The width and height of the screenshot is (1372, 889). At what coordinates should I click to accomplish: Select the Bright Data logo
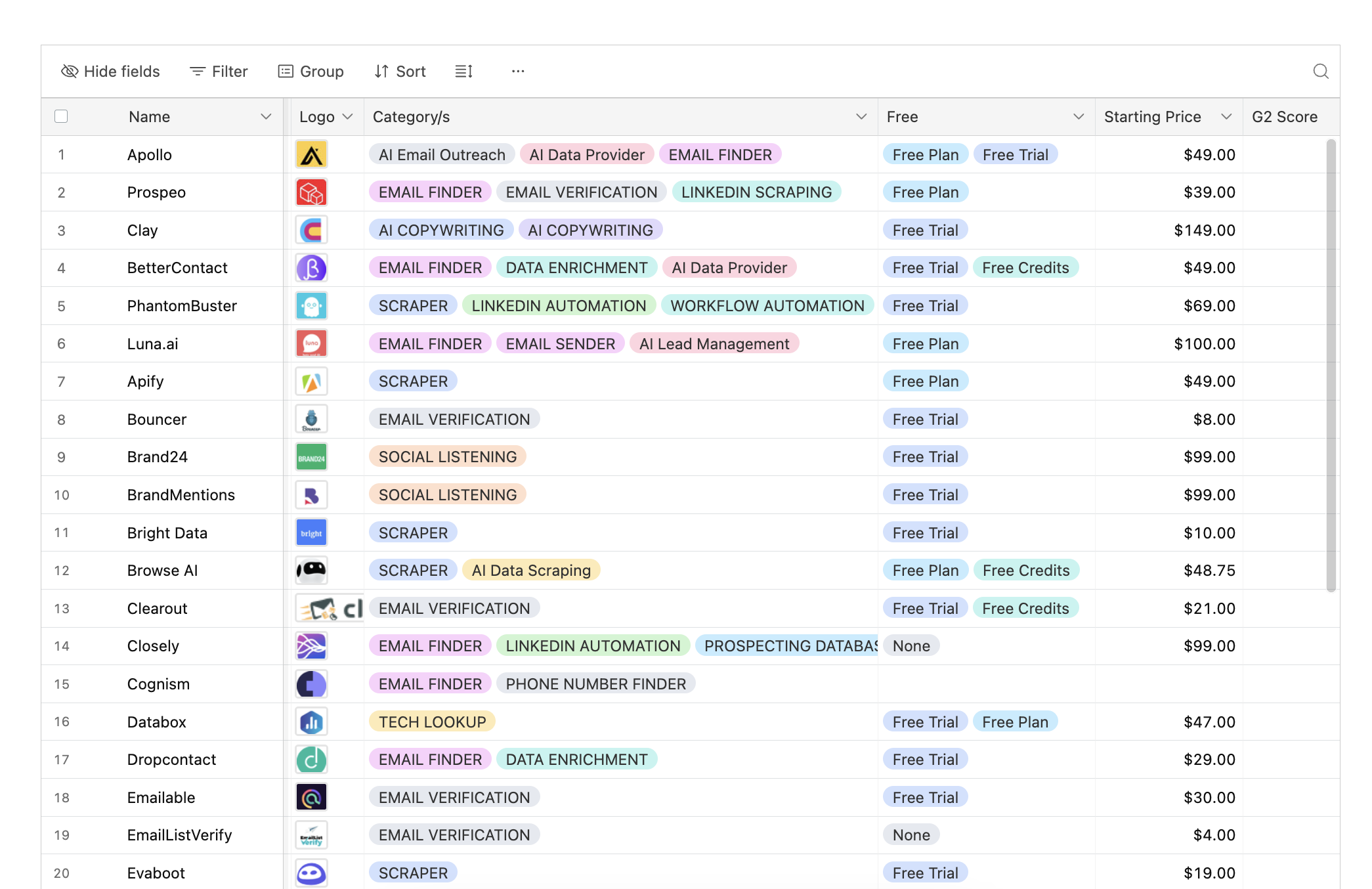[311, 532]
